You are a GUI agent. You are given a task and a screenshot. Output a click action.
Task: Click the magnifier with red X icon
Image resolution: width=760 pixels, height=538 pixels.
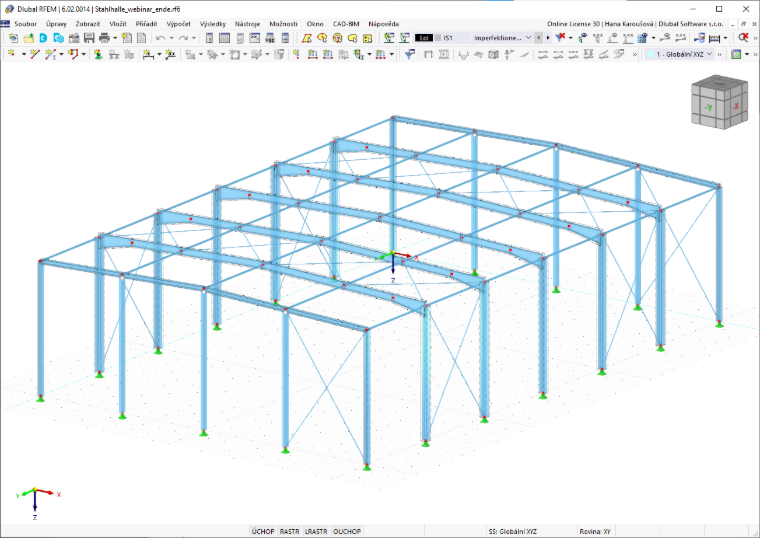point(743,38)
